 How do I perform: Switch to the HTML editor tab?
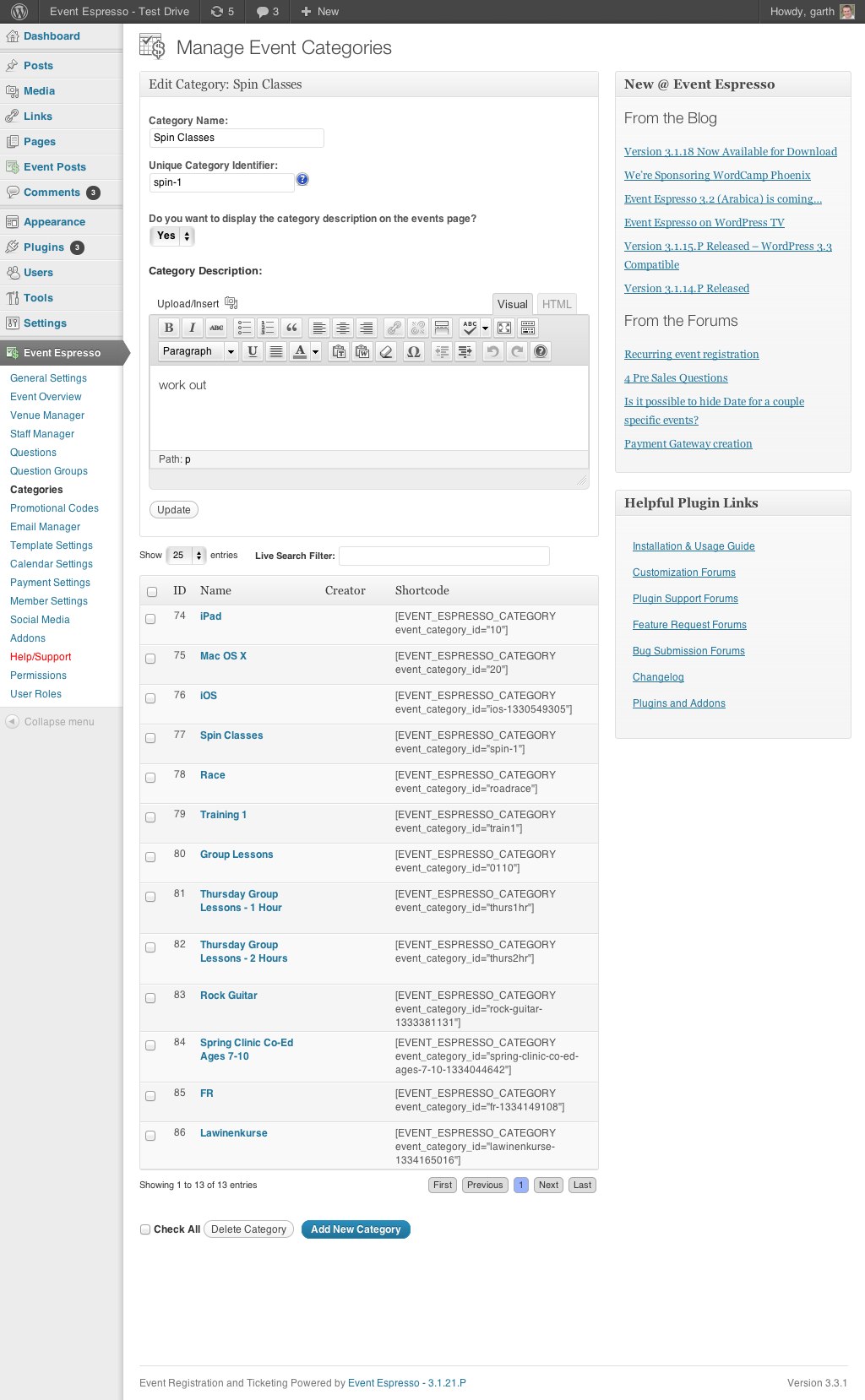click(557, 304)
